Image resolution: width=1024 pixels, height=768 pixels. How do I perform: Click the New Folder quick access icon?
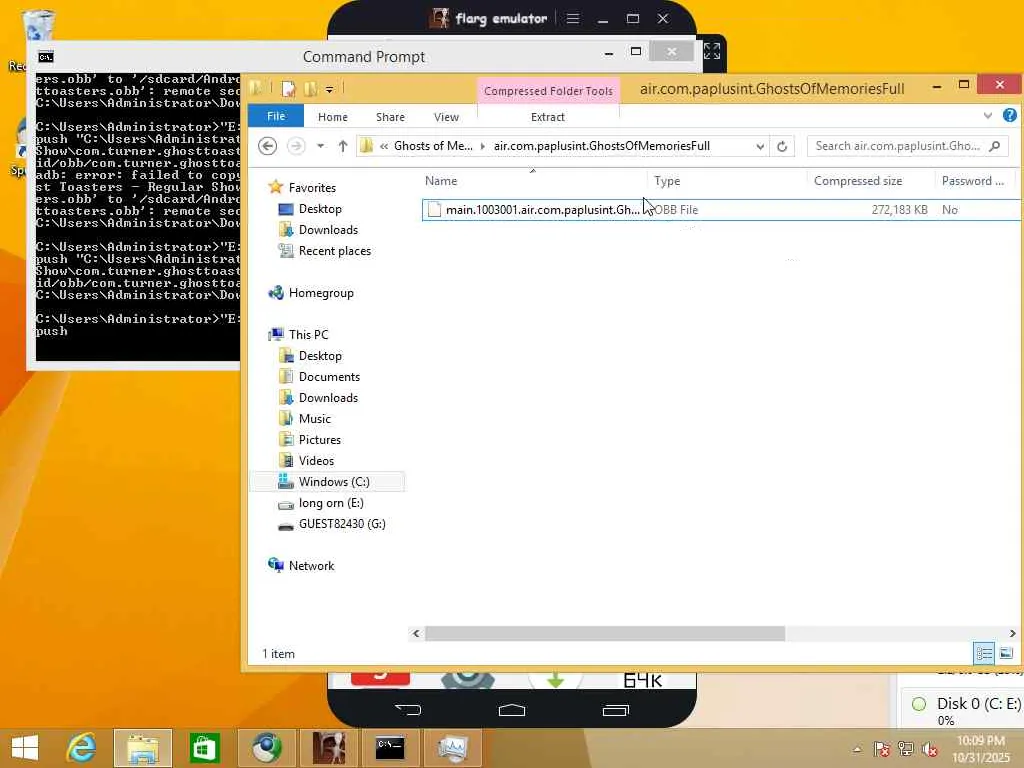[311, 89]
